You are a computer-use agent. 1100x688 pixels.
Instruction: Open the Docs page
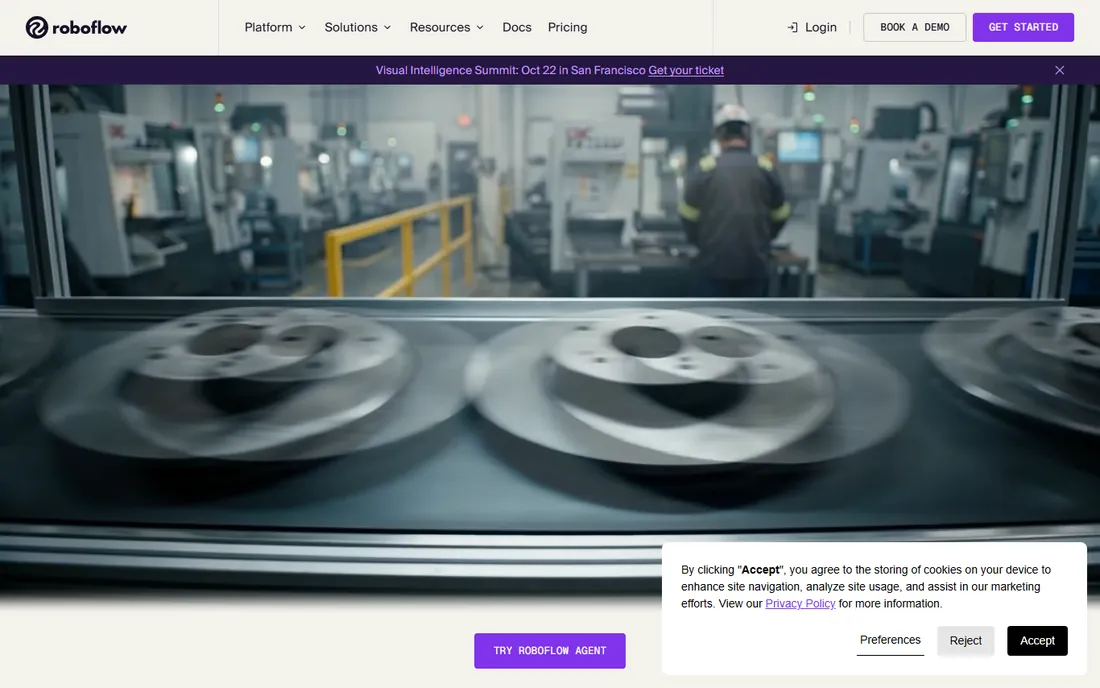click(x=517, y=27)
